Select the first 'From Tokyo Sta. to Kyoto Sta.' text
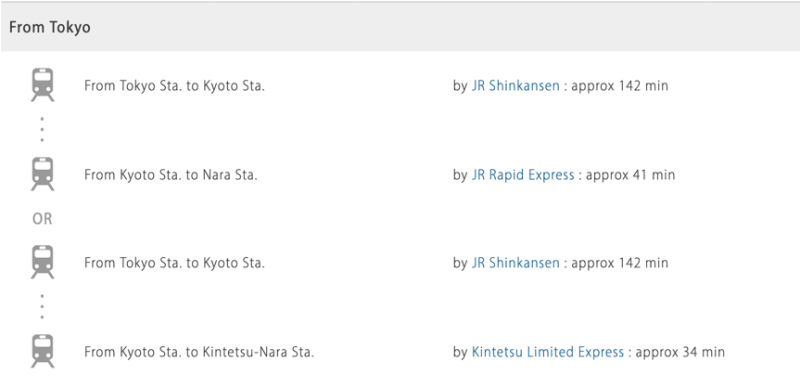The image size is (800, 387). [174, 86]
